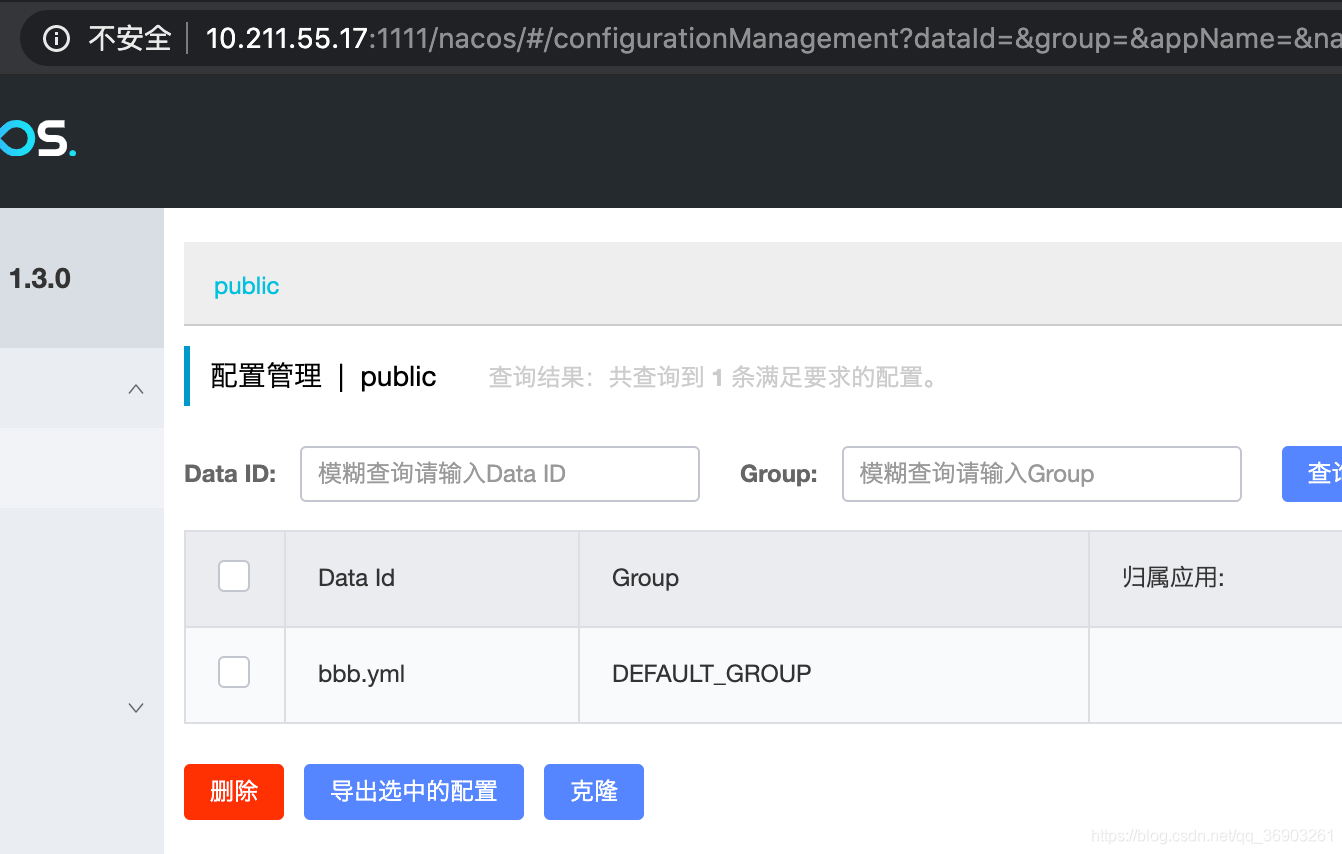Click the browser URL address text

(773, 39)
